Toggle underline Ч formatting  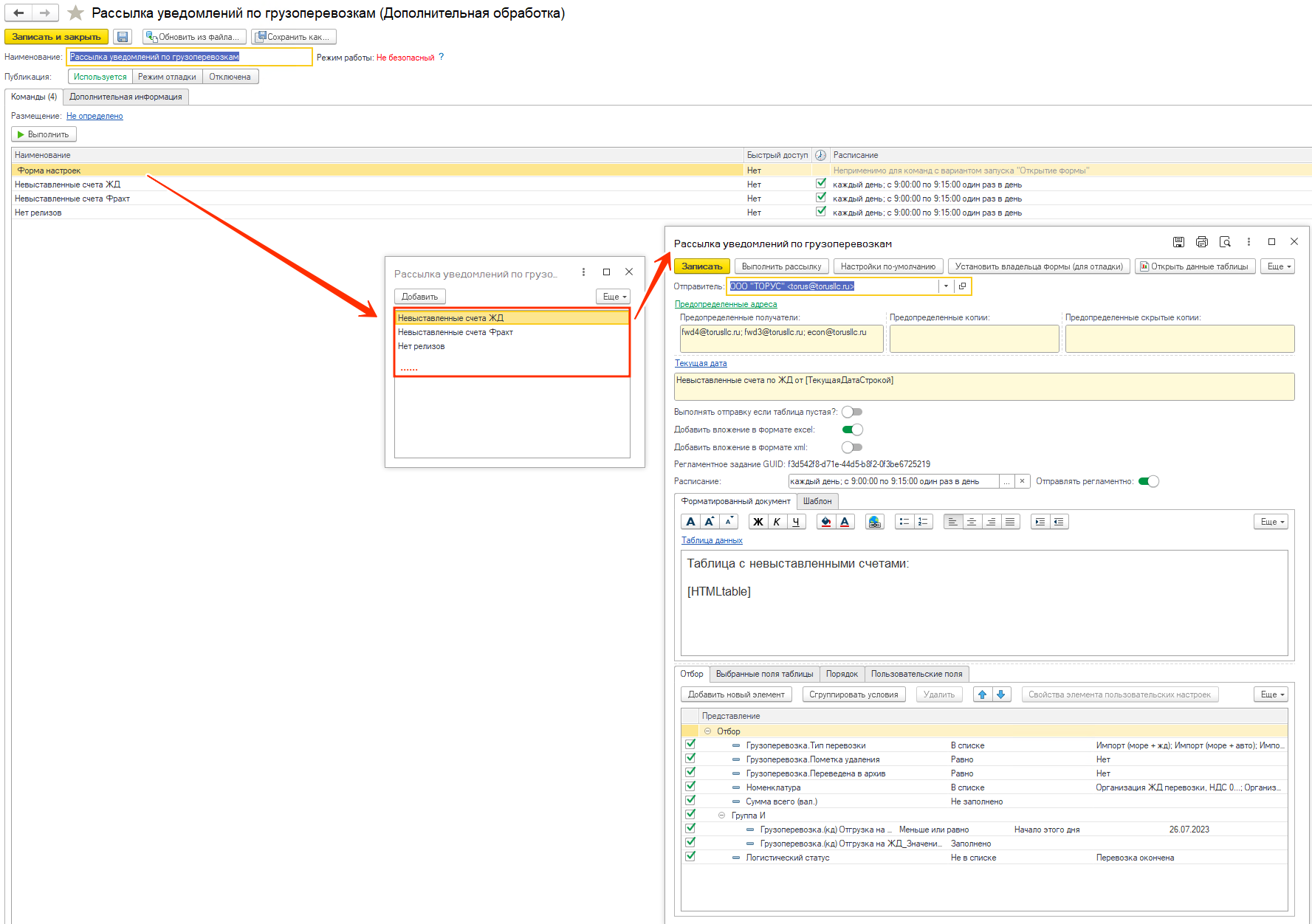796,522
